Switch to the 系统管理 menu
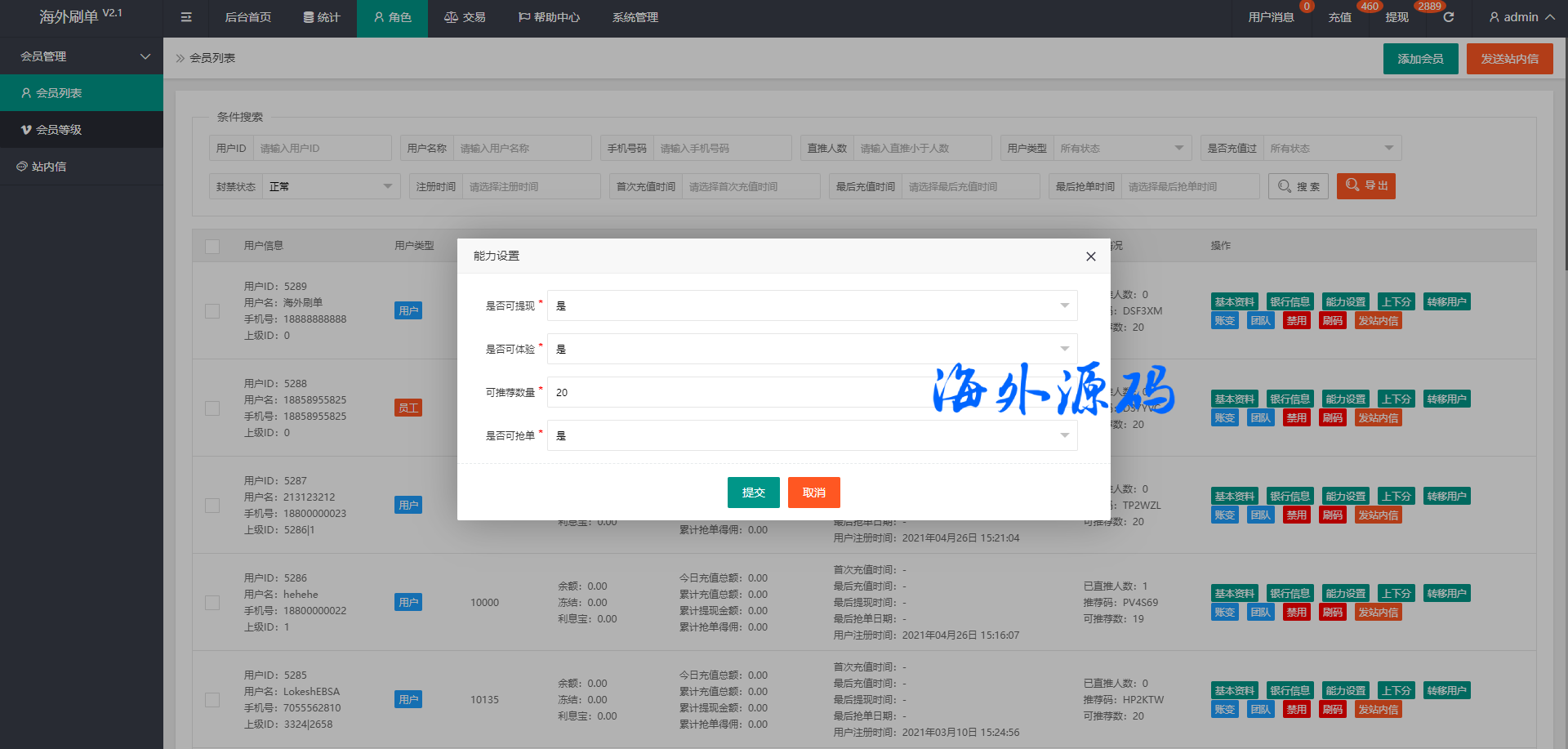Screen dimensions: 1568x749 pyautogui.click(x=635, y=17)
